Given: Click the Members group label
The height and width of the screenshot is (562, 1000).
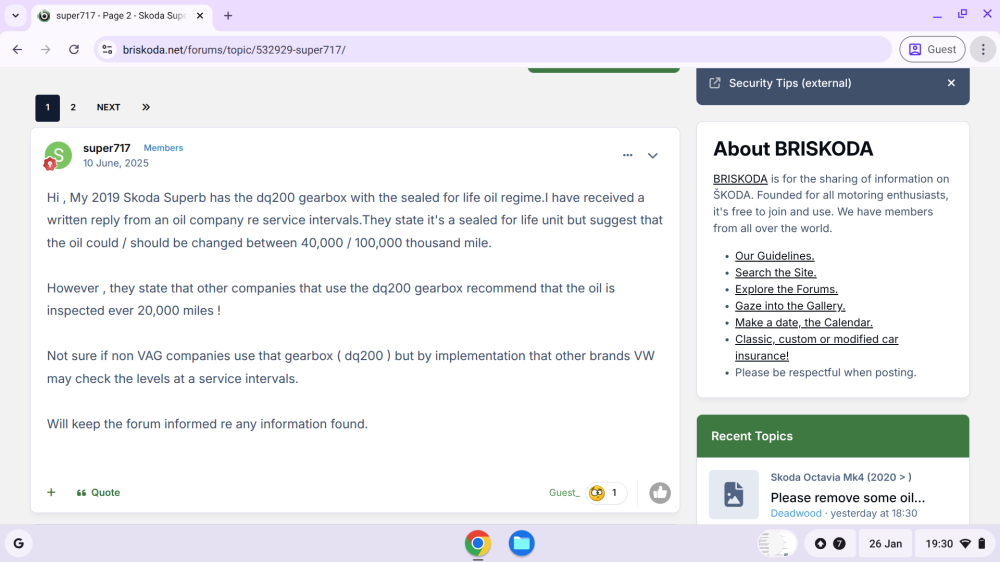Looking at the screenshot, I should (163, 148).
